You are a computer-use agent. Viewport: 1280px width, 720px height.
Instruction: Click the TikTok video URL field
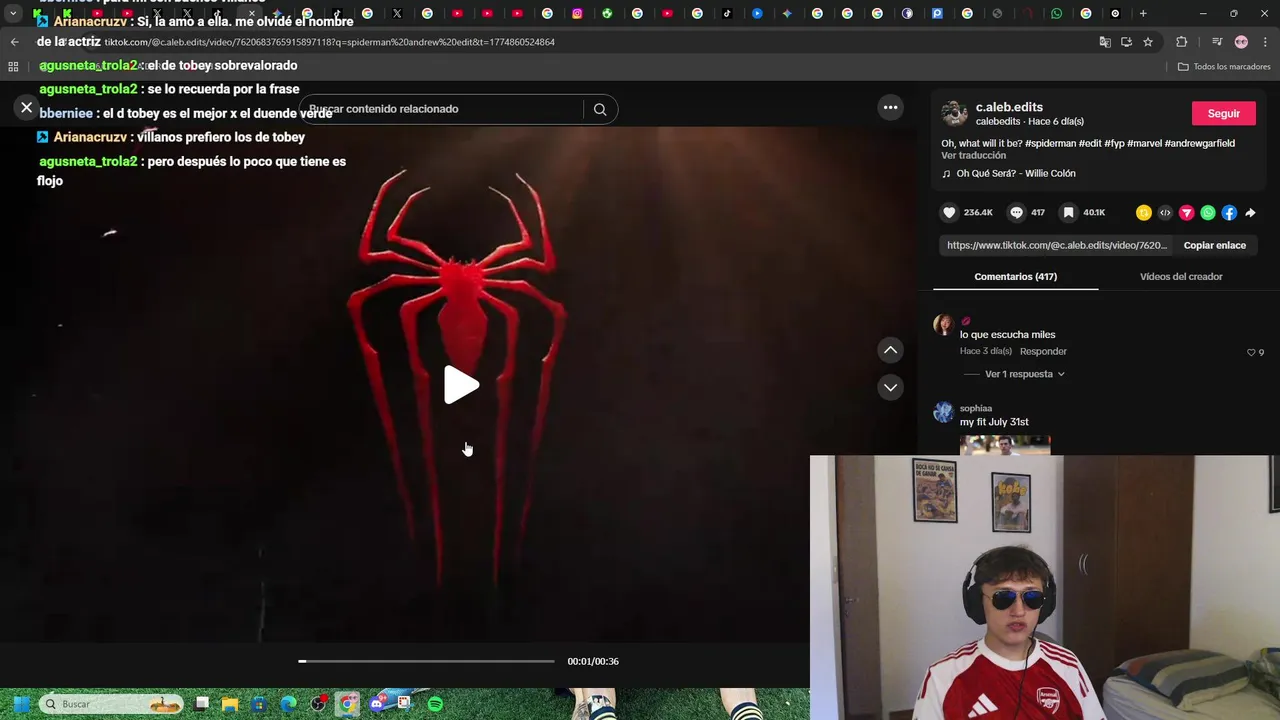[x=1057, y=245]
